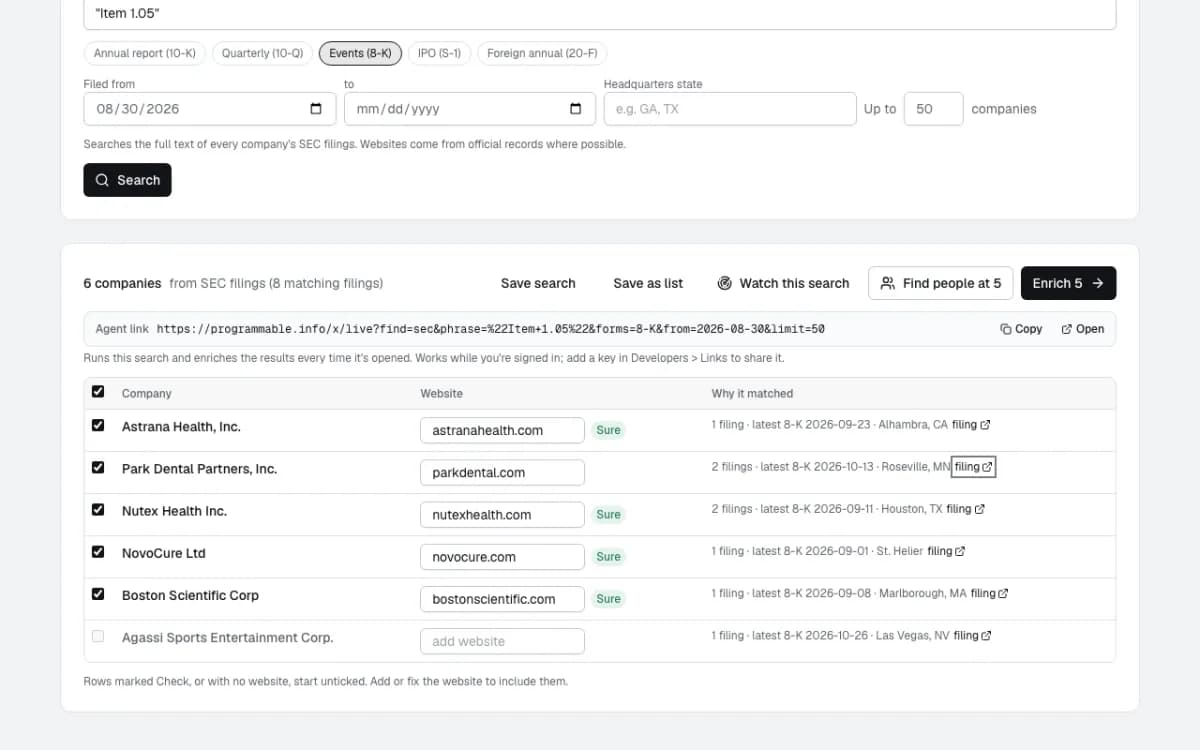Uncheck Nutex Health Inc. row checkbox

point(98,509)
